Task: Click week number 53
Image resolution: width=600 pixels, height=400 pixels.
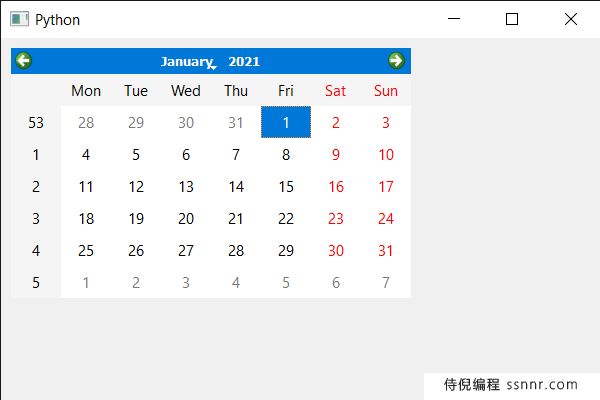Action: pos(36,122)
